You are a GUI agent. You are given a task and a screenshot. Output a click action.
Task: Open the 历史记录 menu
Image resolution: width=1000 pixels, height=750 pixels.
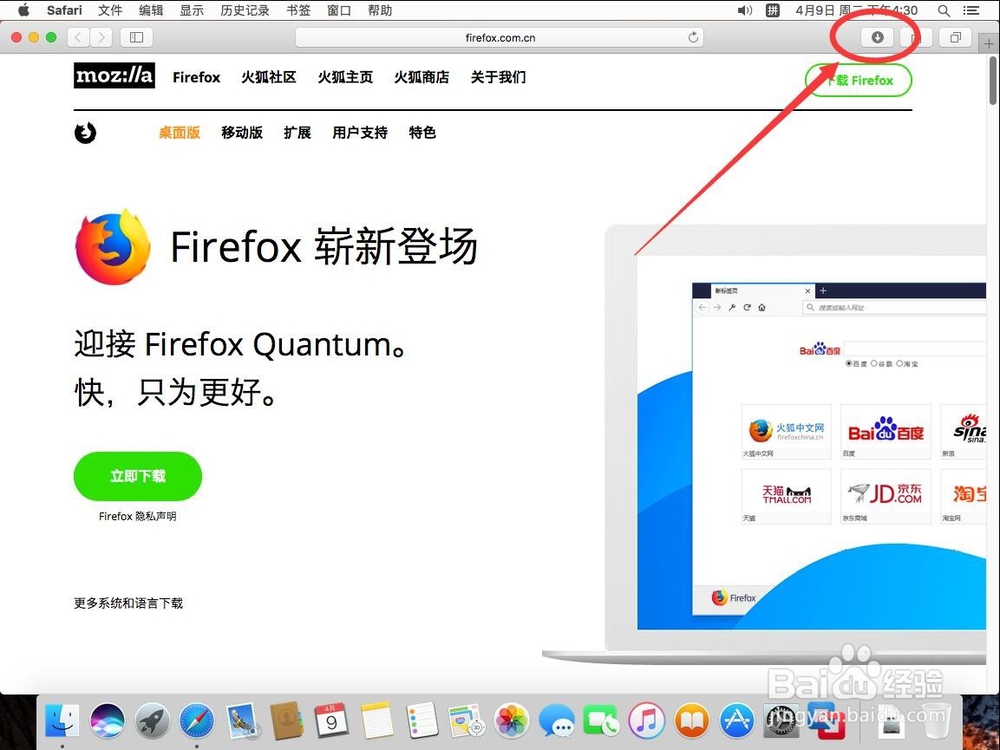tap(245, 10)
